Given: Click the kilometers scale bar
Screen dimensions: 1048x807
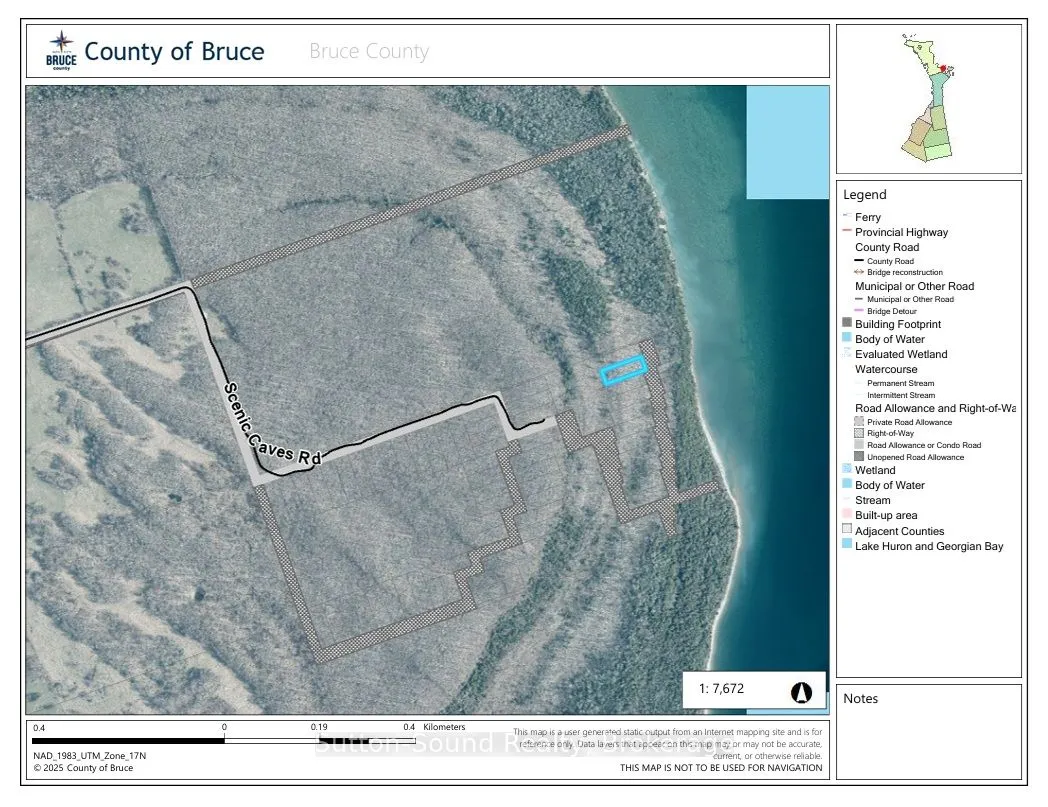Looking at the screenshot, I should point(224,740).
